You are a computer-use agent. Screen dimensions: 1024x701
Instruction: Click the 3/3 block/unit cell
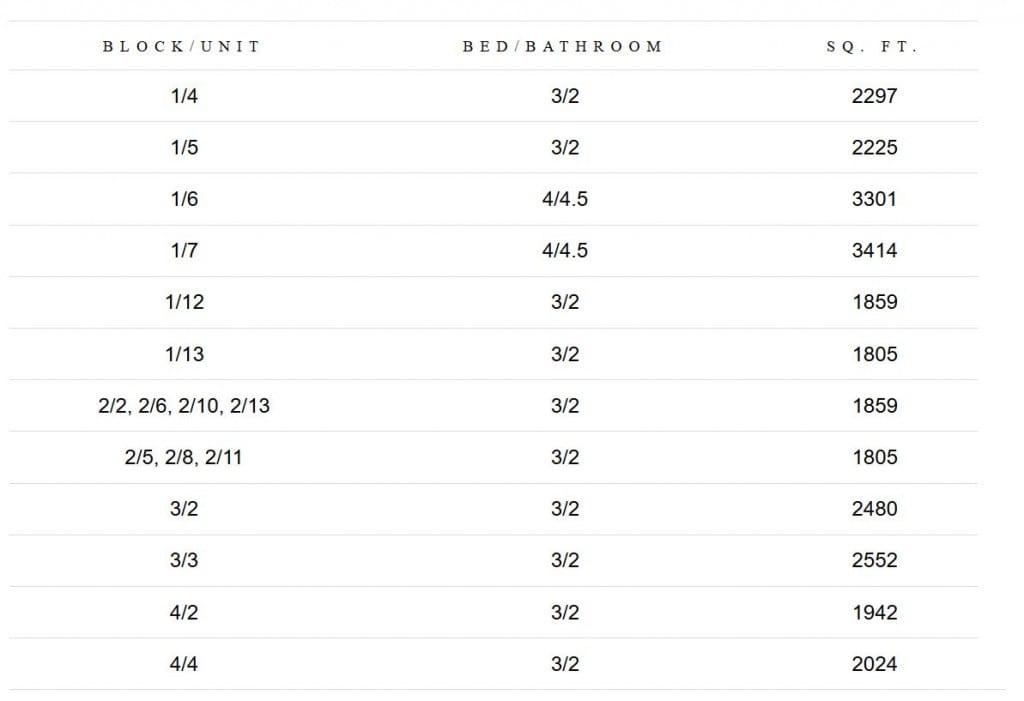point(184,561)
